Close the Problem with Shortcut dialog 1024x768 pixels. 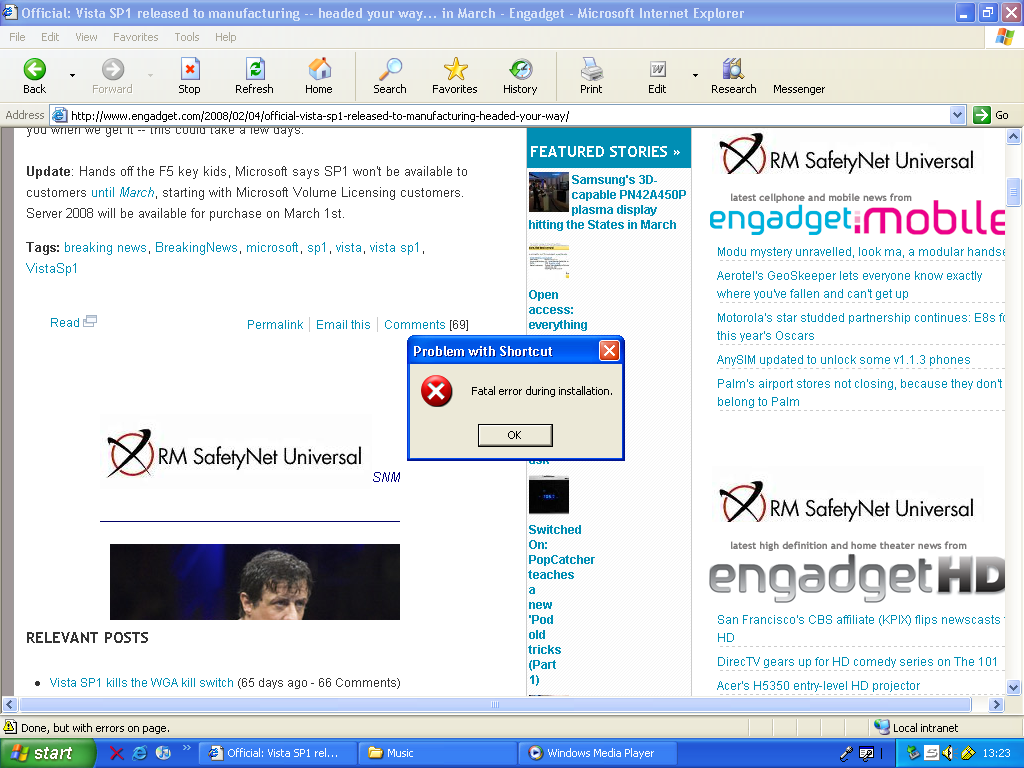coord(609,351)
